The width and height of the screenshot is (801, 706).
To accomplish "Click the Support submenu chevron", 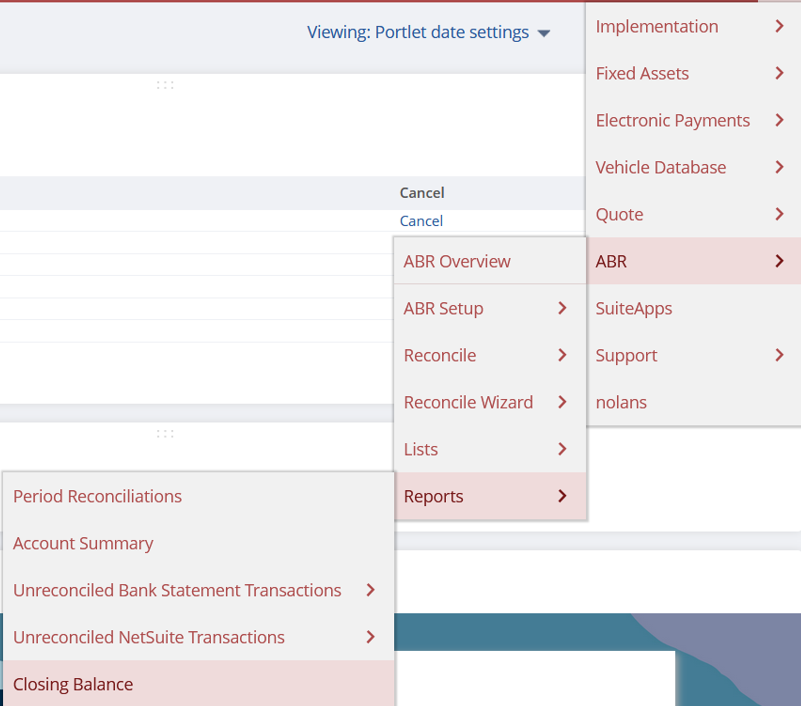I will (779, 356).
